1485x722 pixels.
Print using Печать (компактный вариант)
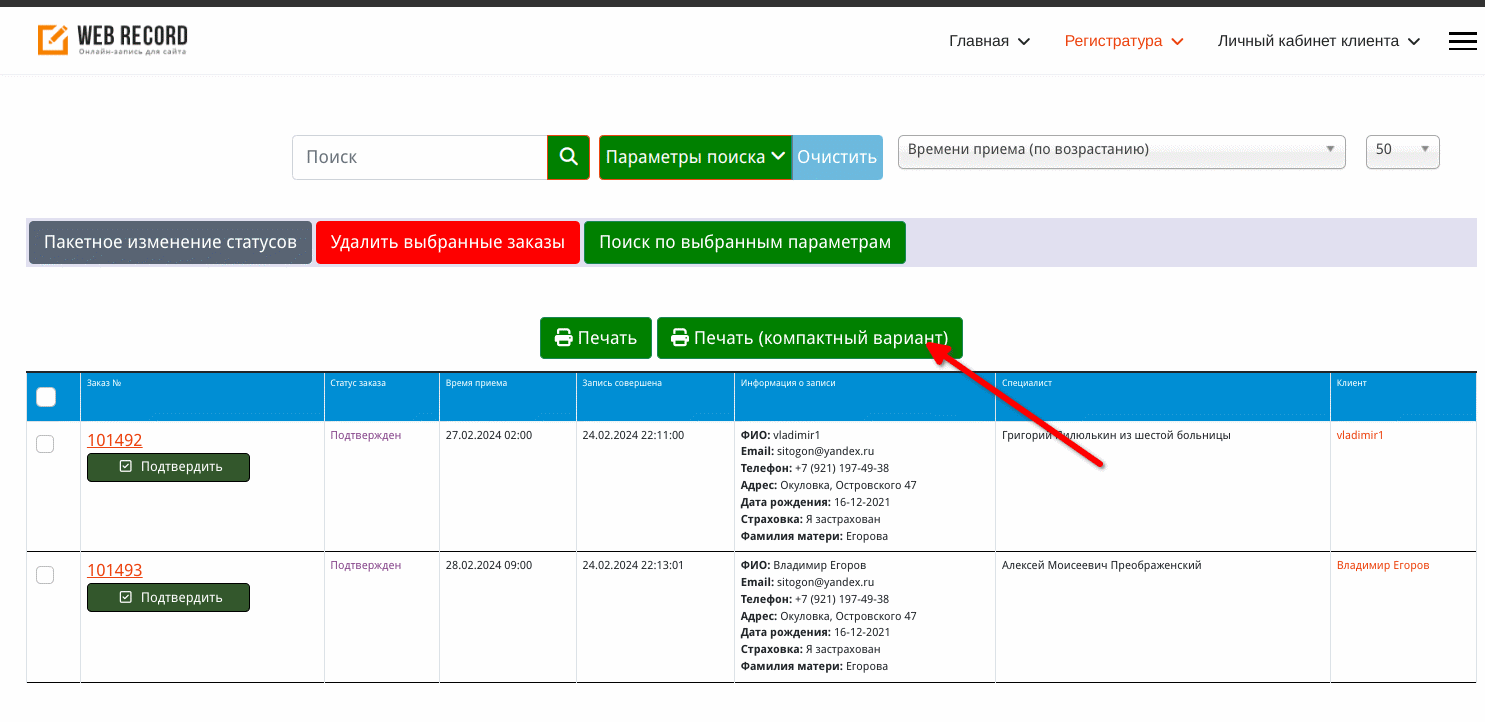pos(809,338)
